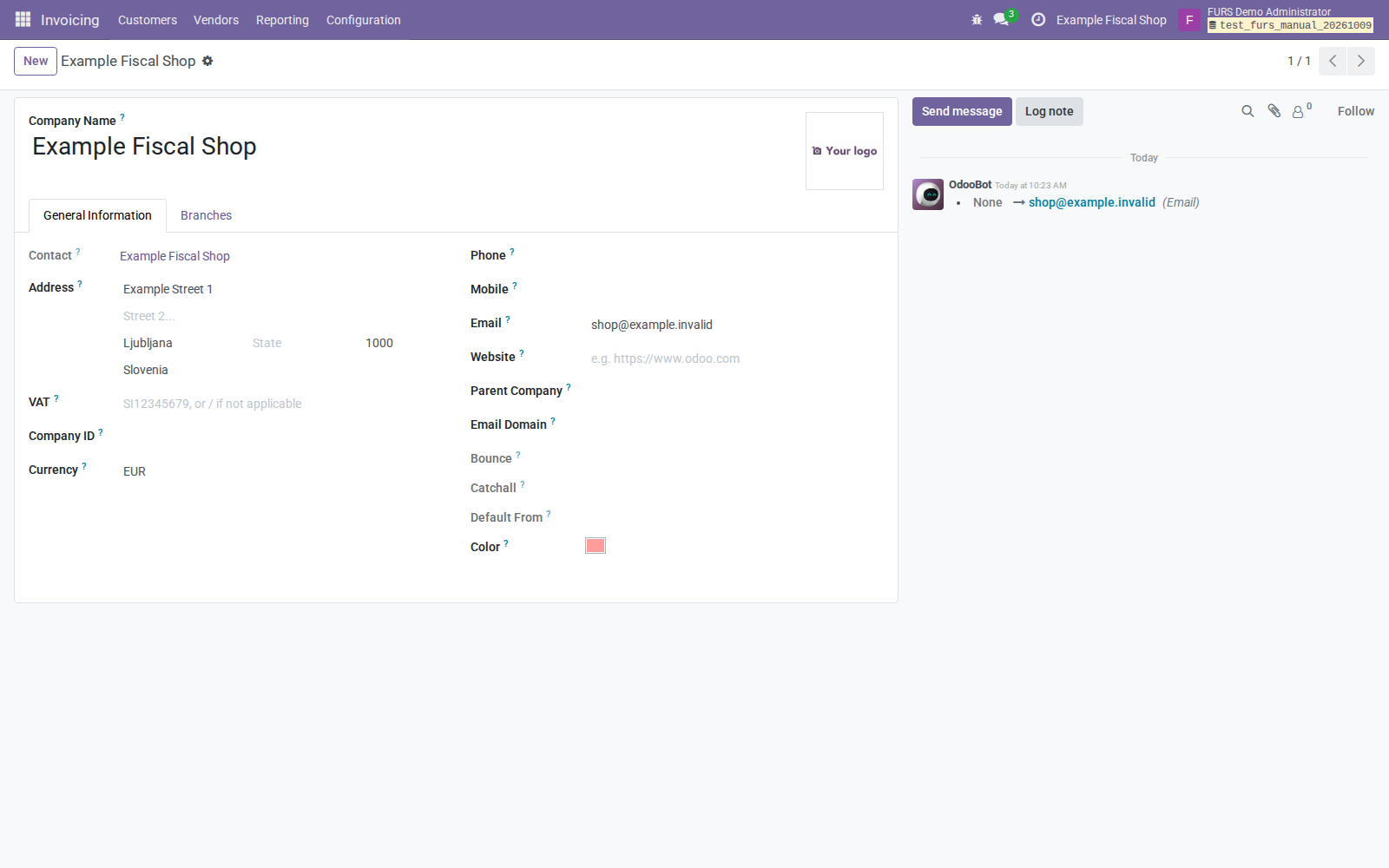The height and width of the screenshot is (868, 1389).
Task: Open shop@example.invalid link in chatter
Action: click(1092, 202)
